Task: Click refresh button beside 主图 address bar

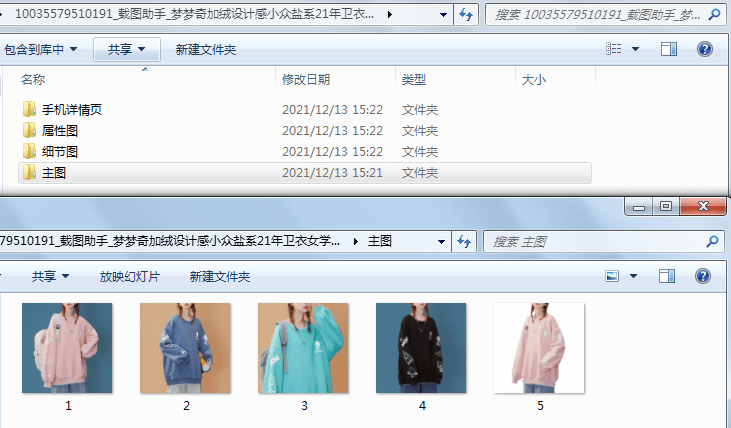Action: click(x=465, y=241)
